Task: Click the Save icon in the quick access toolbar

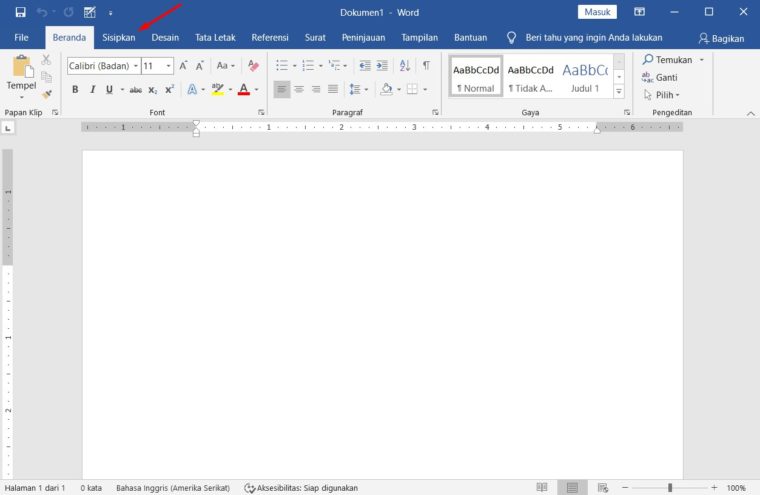Action: (x=20, y=12)
